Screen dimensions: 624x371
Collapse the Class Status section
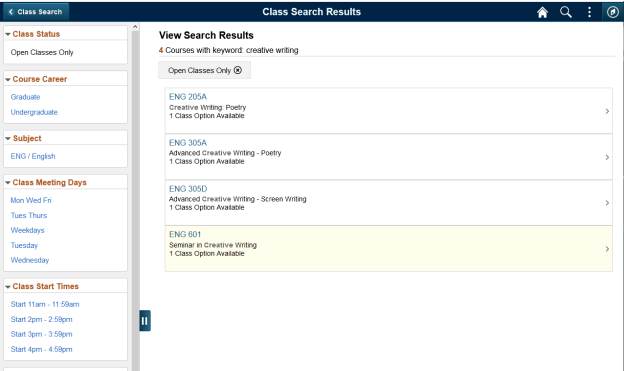8,34
